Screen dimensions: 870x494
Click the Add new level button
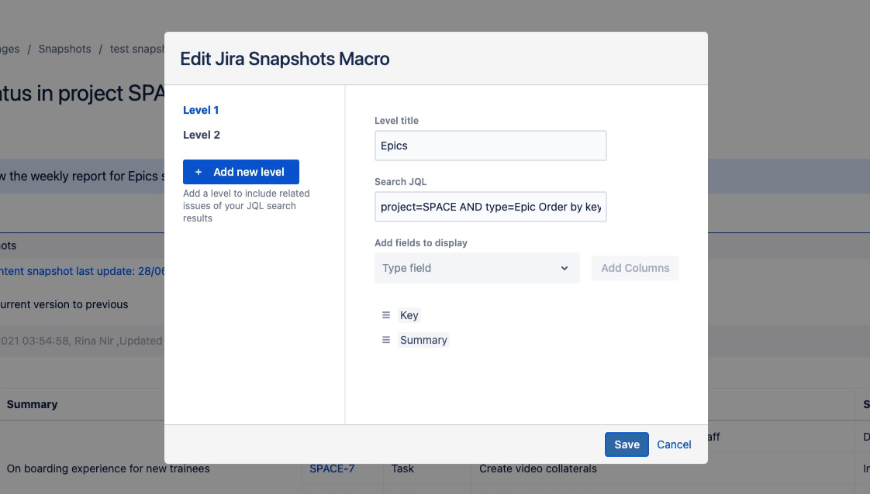241,172
